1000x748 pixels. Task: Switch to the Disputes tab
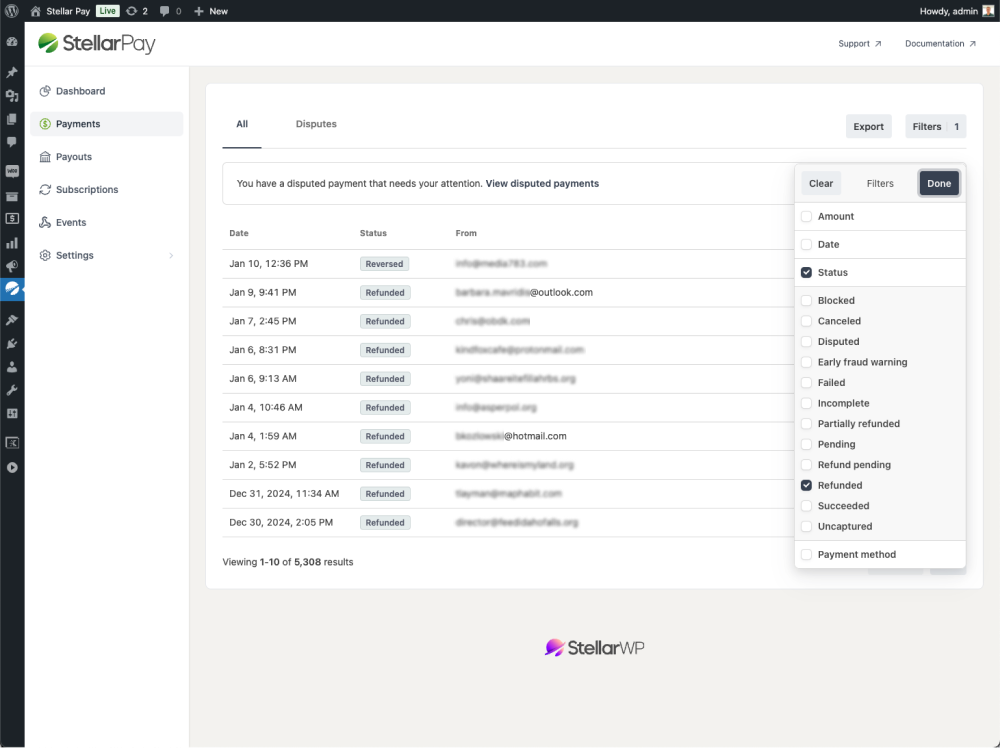[316, 125]
